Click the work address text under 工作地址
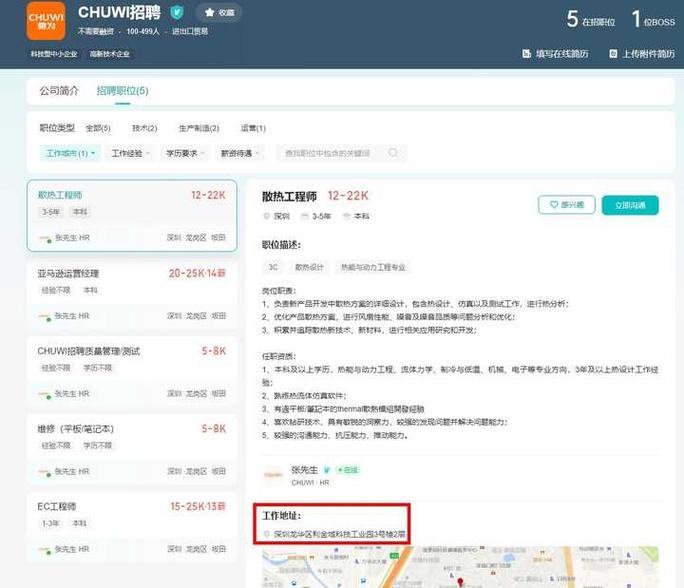The width and height of the screenshot is (684, 588). (x=340, y=534)
